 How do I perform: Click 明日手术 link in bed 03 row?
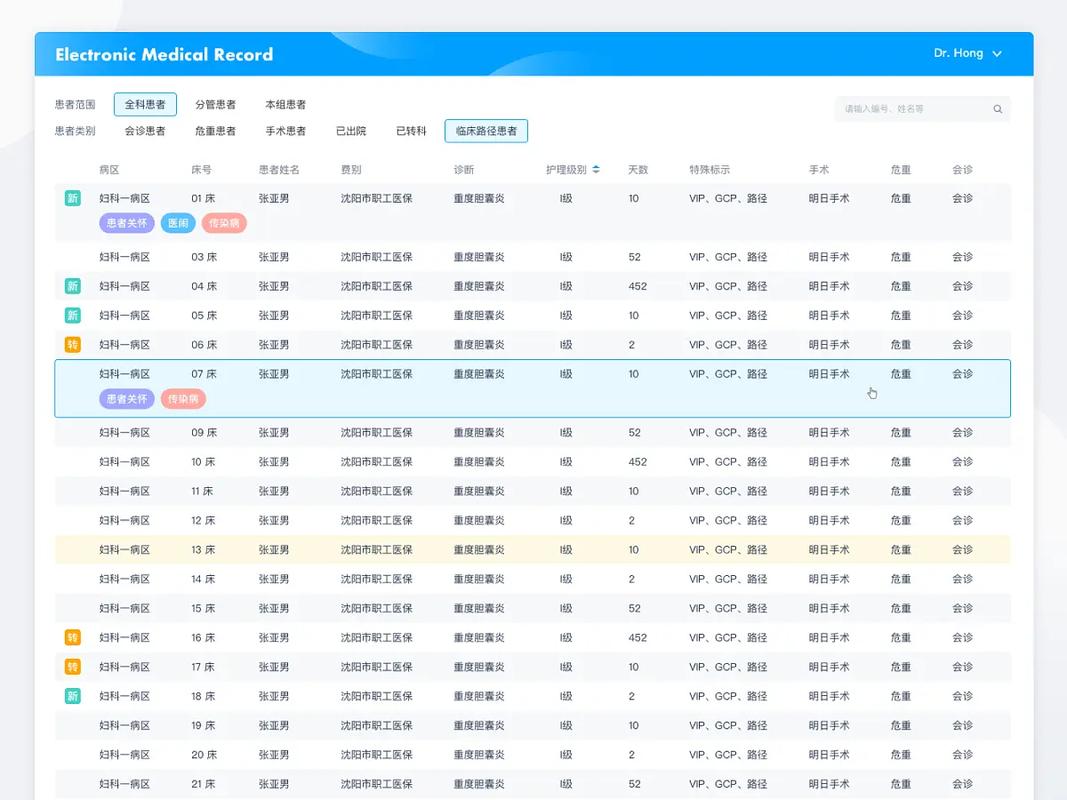click(829, 257)
